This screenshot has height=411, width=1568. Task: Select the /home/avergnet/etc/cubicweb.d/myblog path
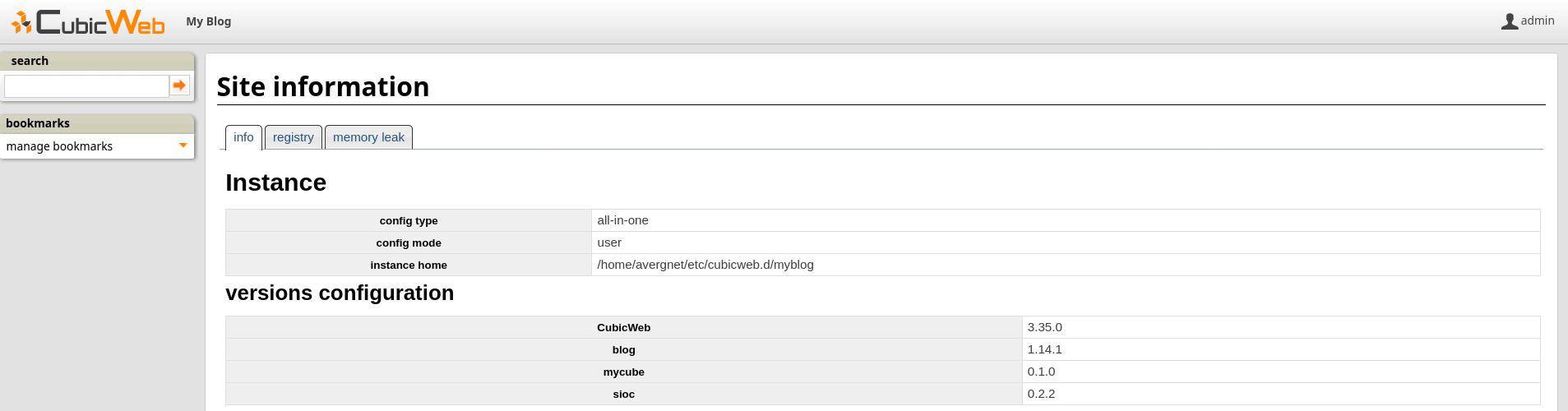(x=705, y=265)
